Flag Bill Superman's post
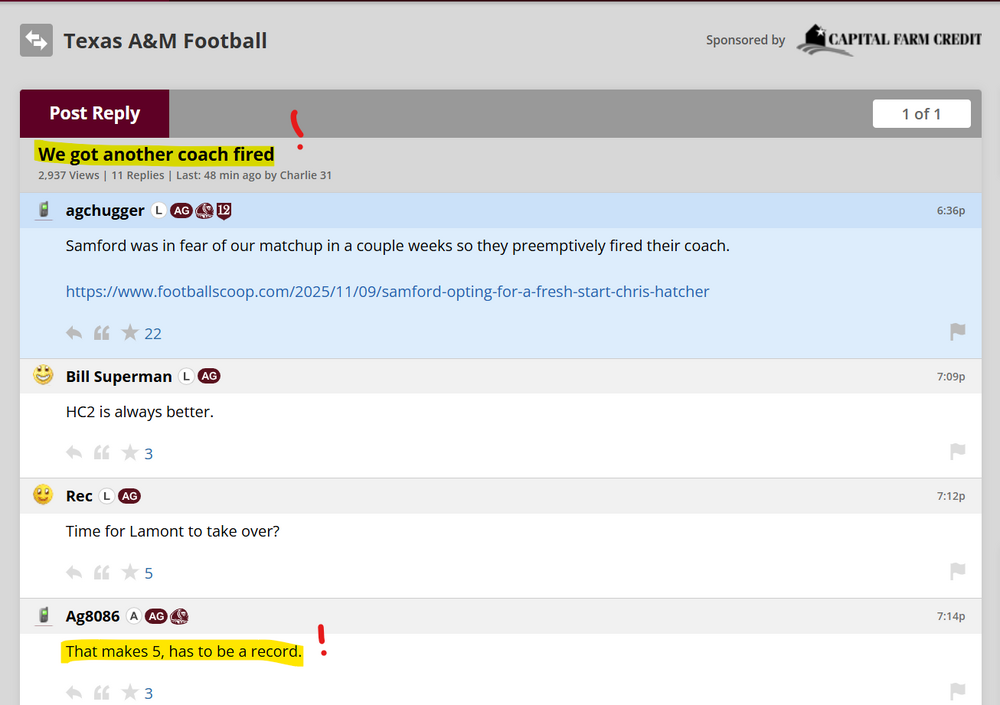Image resolution: width=1000 pixels, height=705 pixels. (x=957, y=452)
